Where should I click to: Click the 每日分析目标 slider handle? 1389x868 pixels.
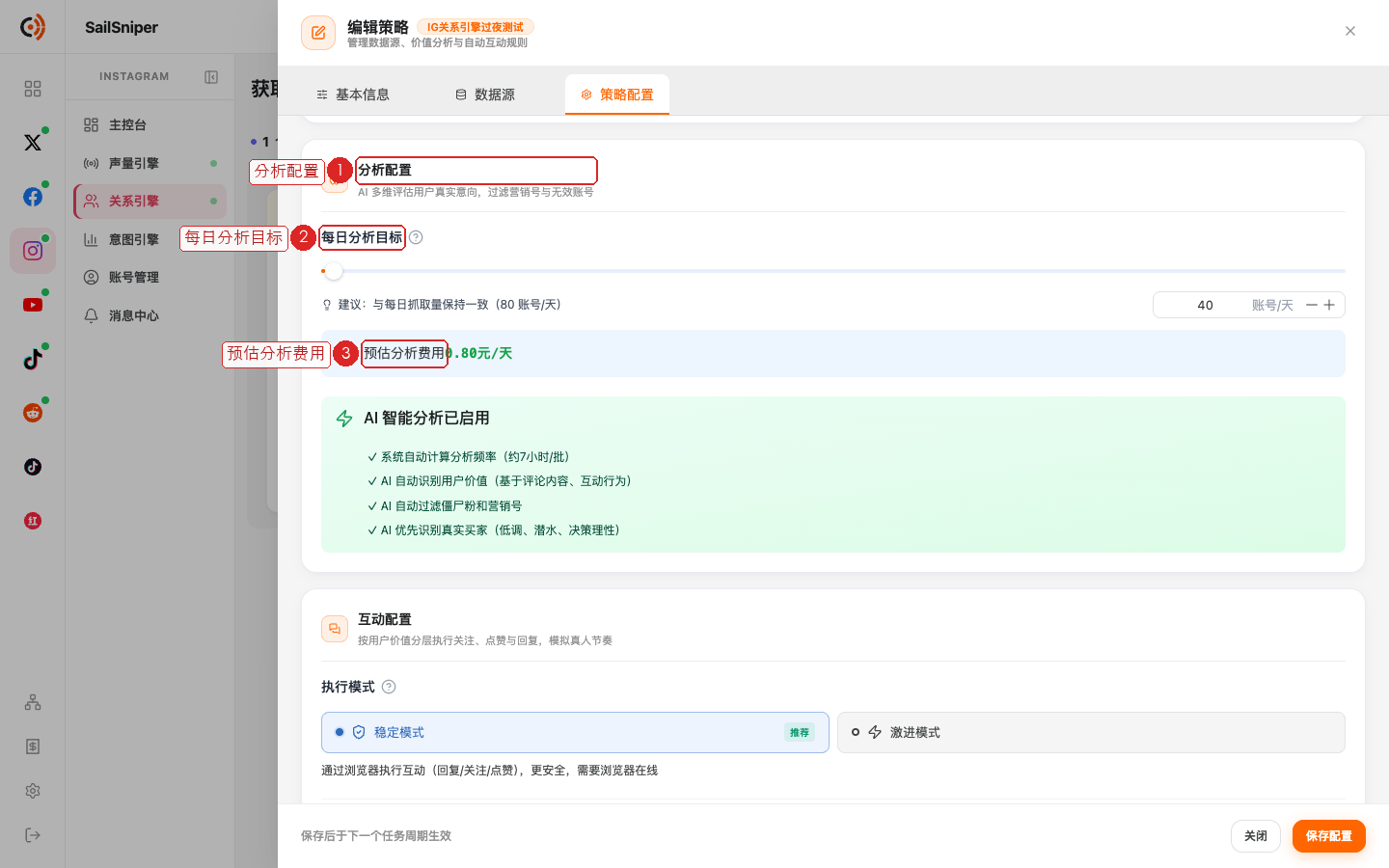point(334,271)
